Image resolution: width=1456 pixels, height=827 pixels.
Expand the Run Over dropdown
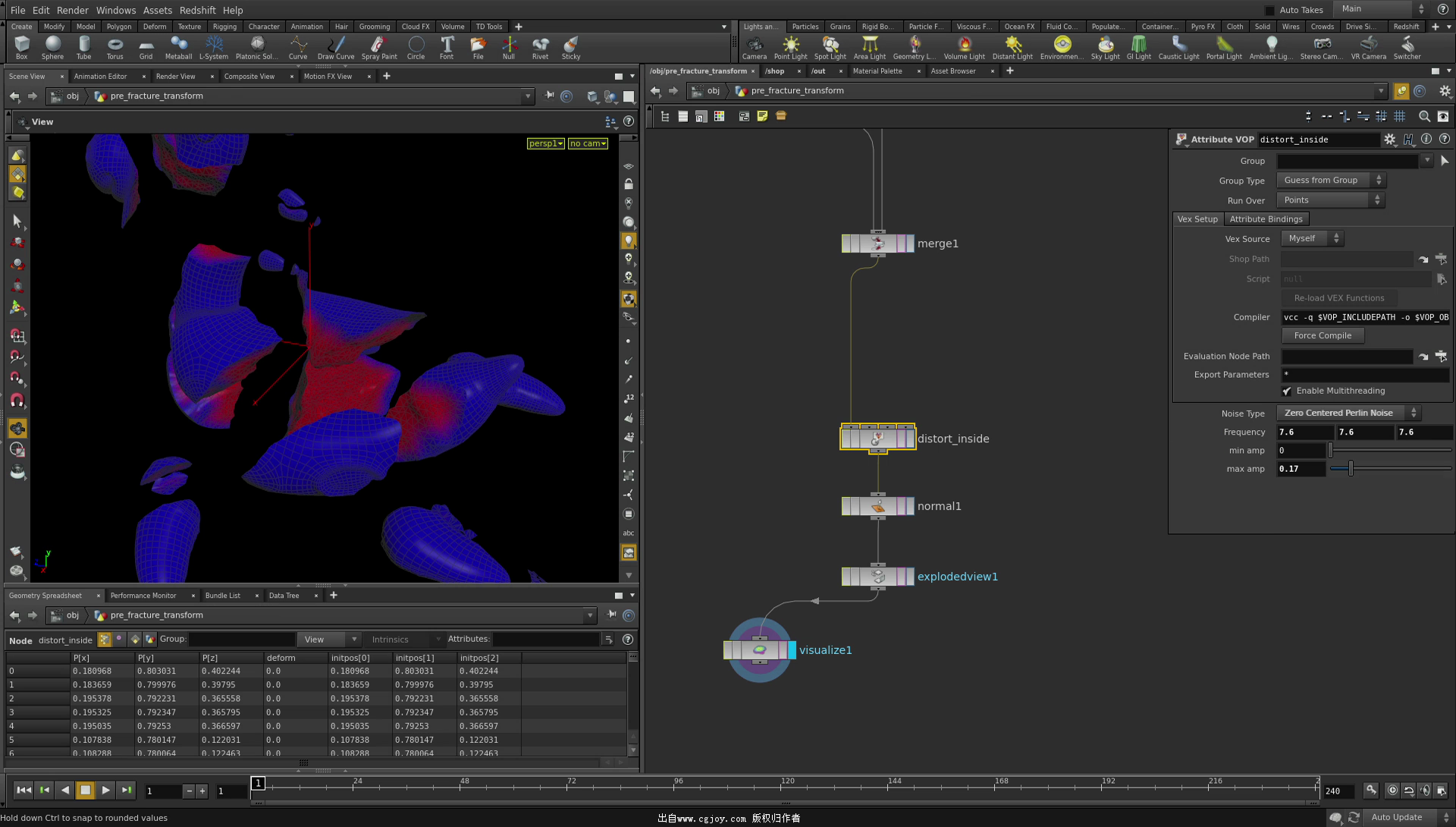pos(1330,199)
